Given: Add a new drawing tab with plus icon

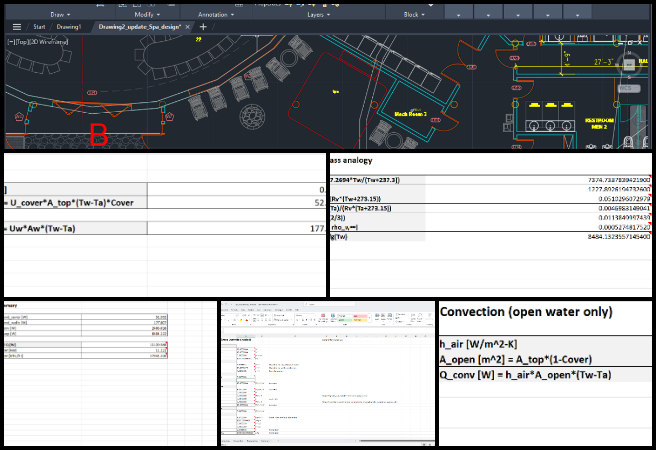Looking at the screenshot, I should [x=203, y=27].
